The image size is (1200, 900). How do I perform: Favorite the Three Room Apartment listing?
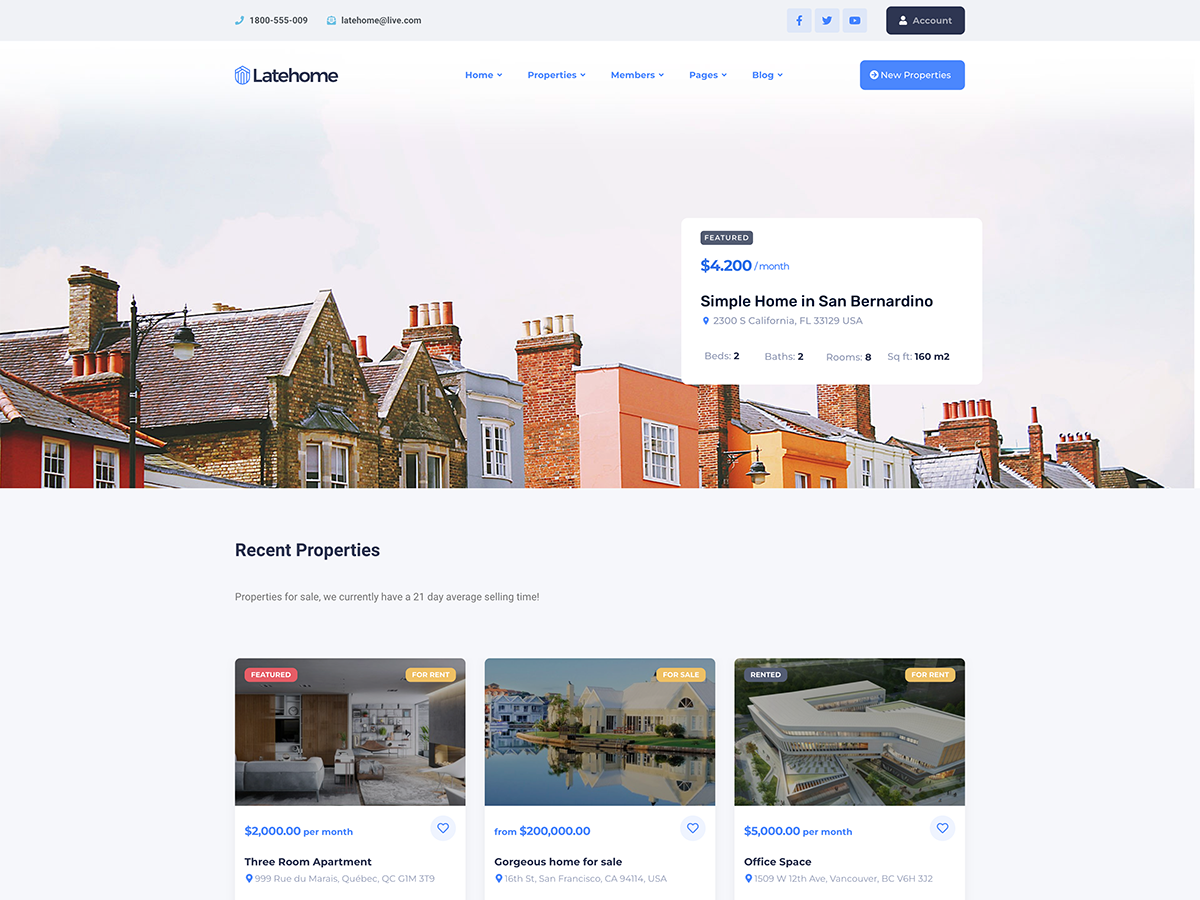coord(443,828)
